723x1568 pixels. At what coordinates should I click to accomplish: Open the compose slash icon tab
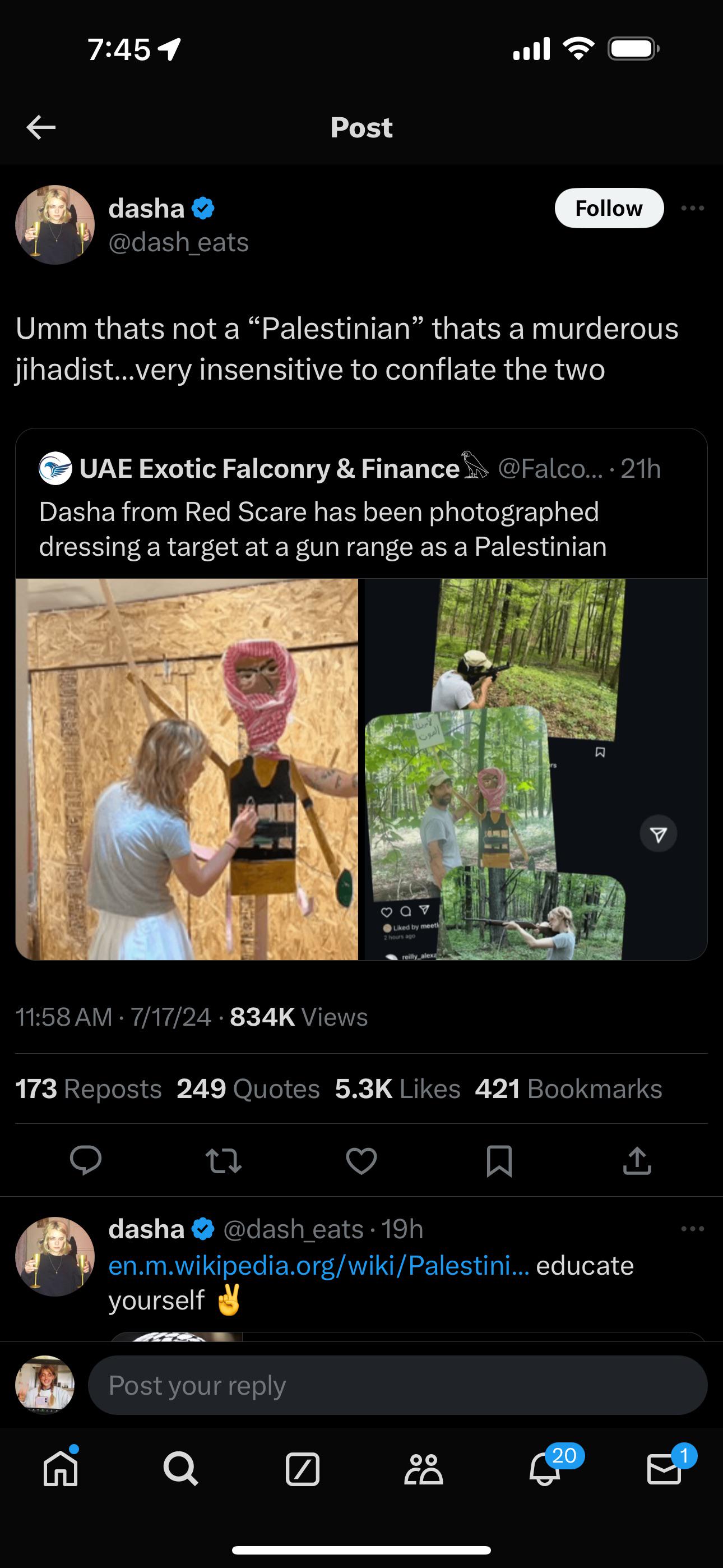pos(303,1469)
